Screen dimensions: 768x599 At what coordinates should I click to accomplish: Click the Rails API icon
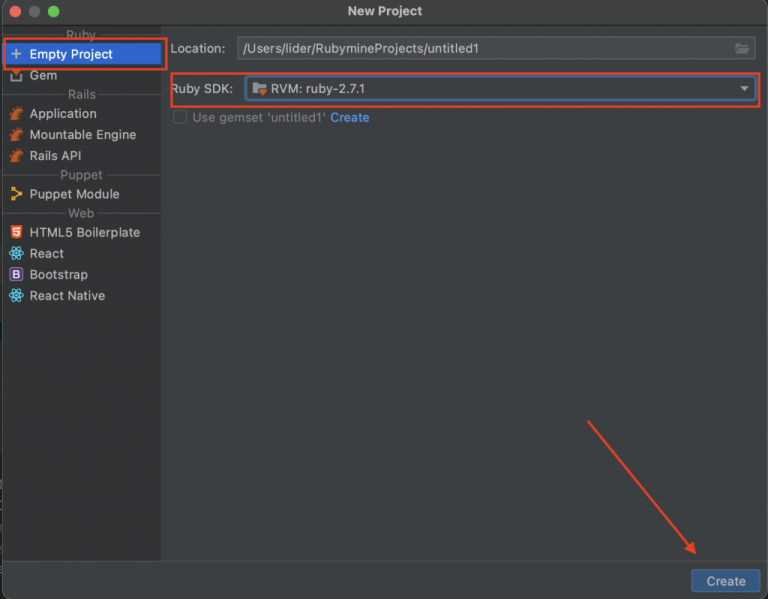(16, 156)
